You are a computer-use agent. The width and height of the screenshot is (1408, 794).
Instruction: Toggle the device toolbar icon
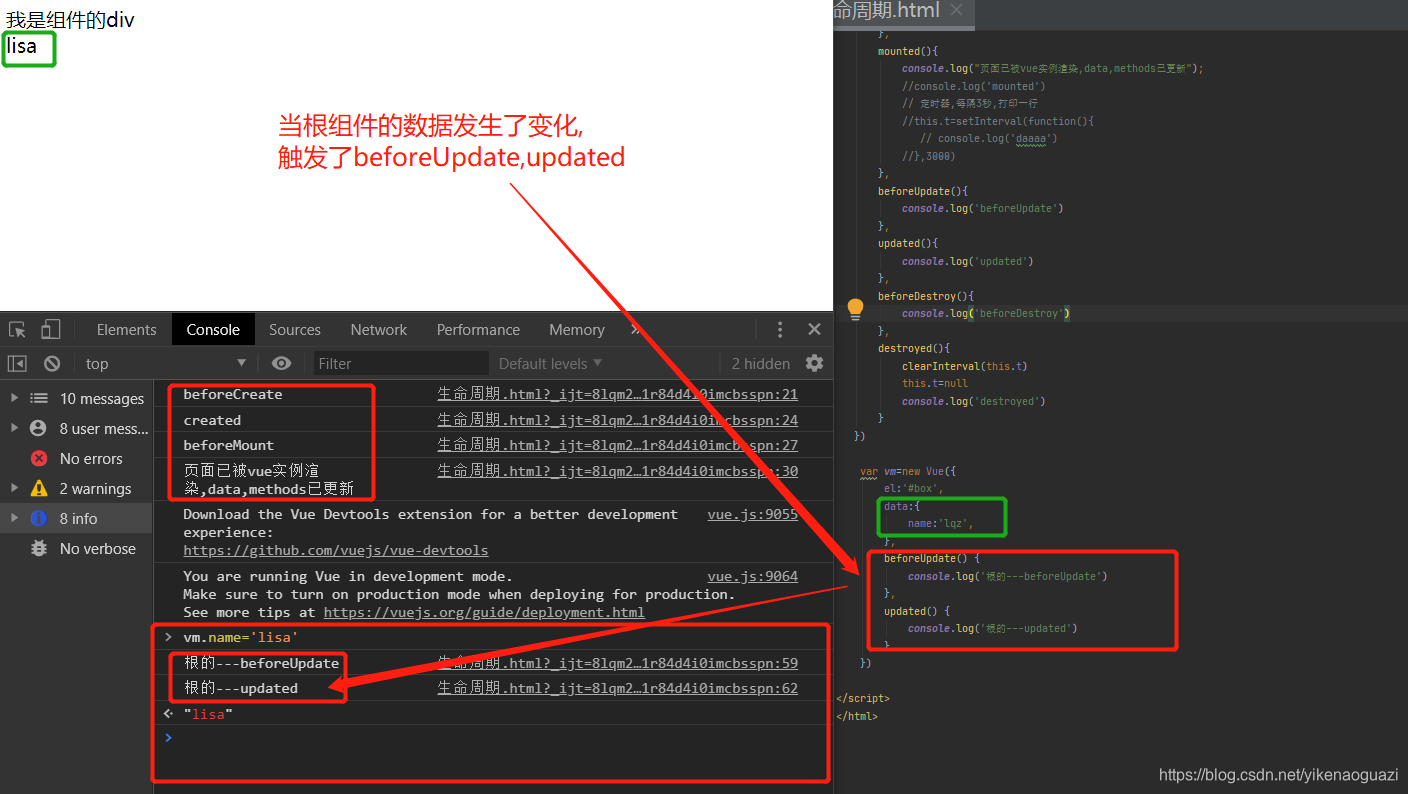(50, 330)
